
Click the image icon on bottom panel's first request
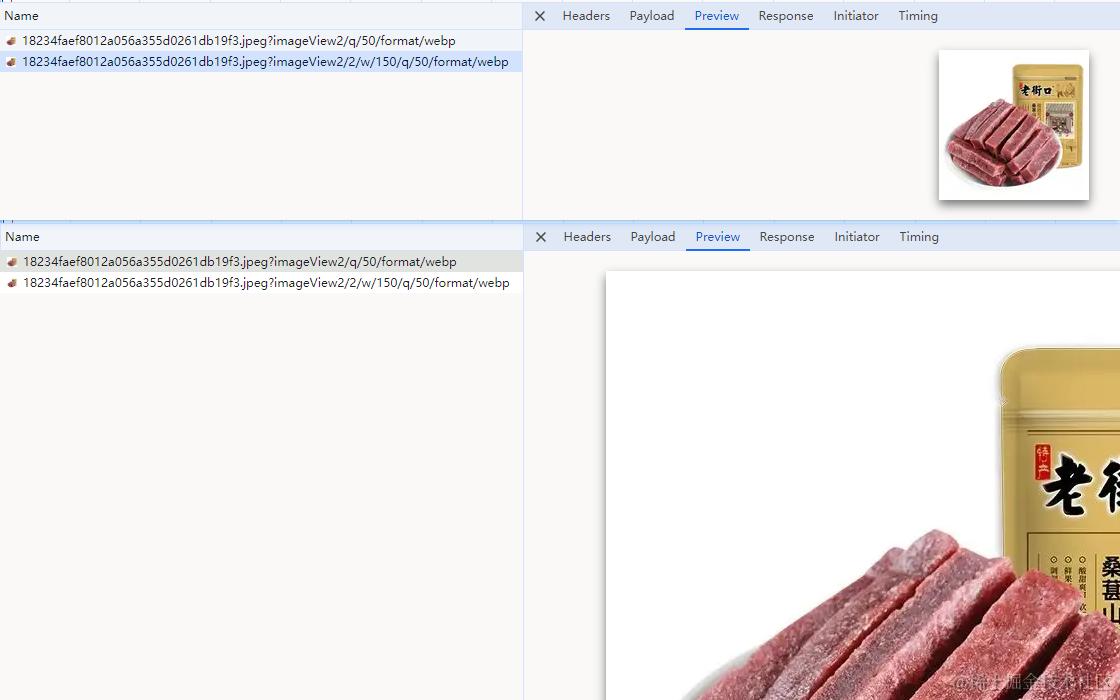click(12, 261)
